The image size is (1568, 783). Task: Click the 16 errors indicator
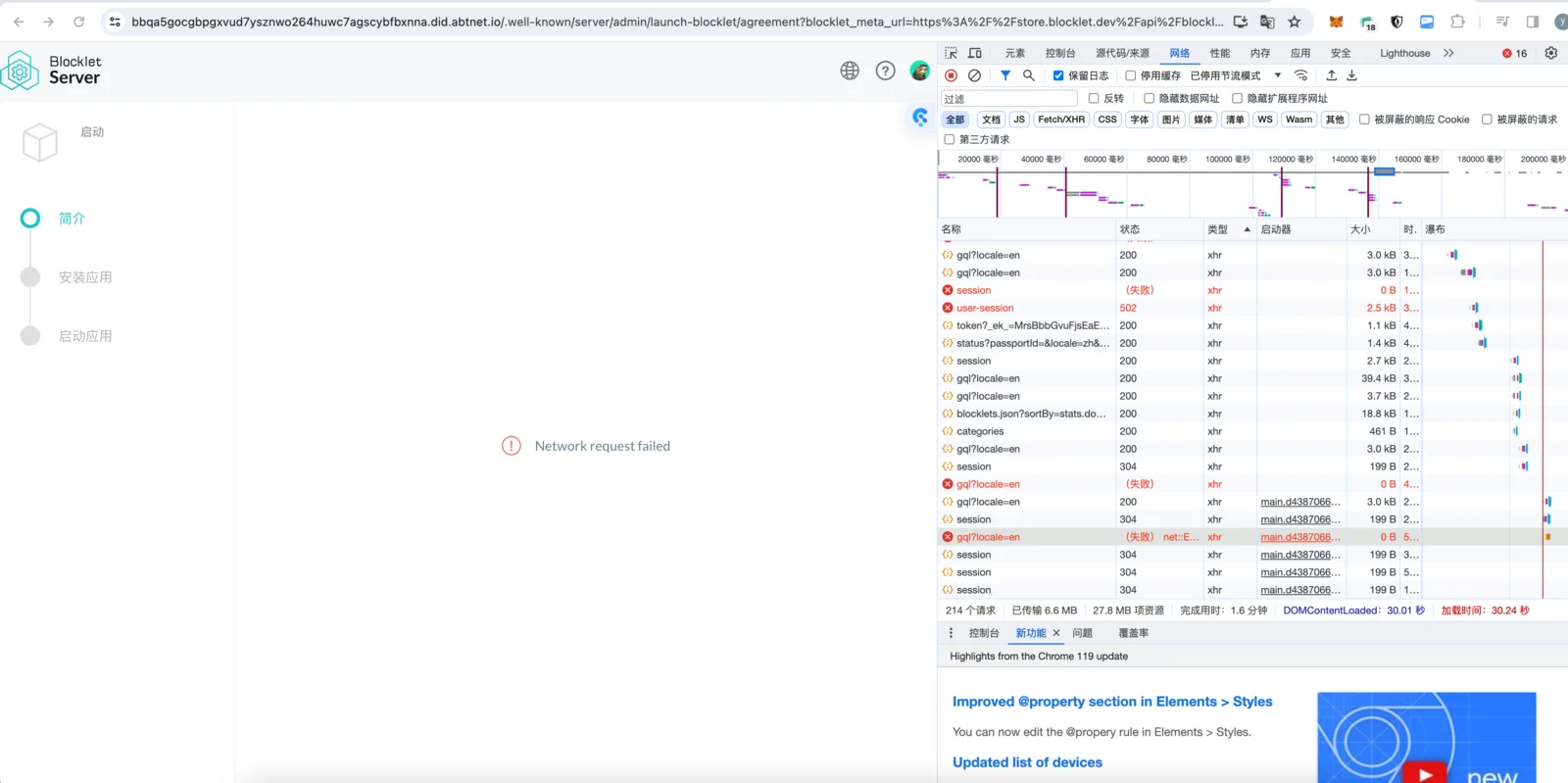click(x=1514, y=53)
